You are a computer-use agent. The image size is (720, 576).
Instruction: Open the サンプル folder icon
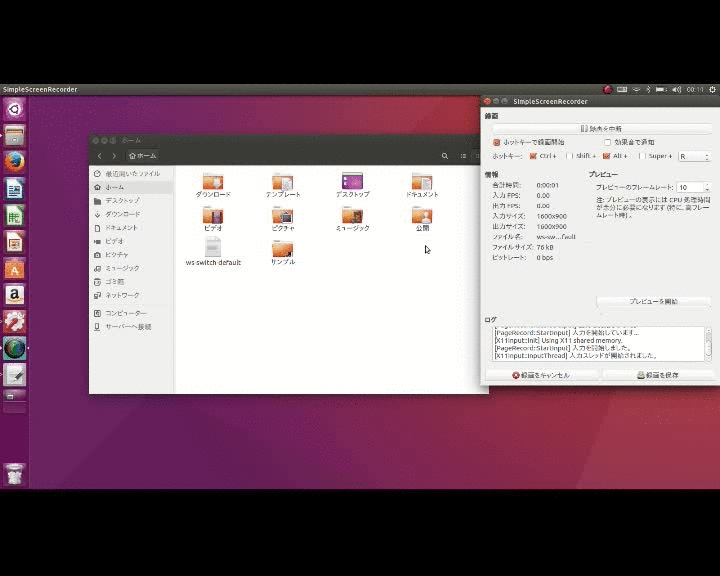click(x=283, y=248)
